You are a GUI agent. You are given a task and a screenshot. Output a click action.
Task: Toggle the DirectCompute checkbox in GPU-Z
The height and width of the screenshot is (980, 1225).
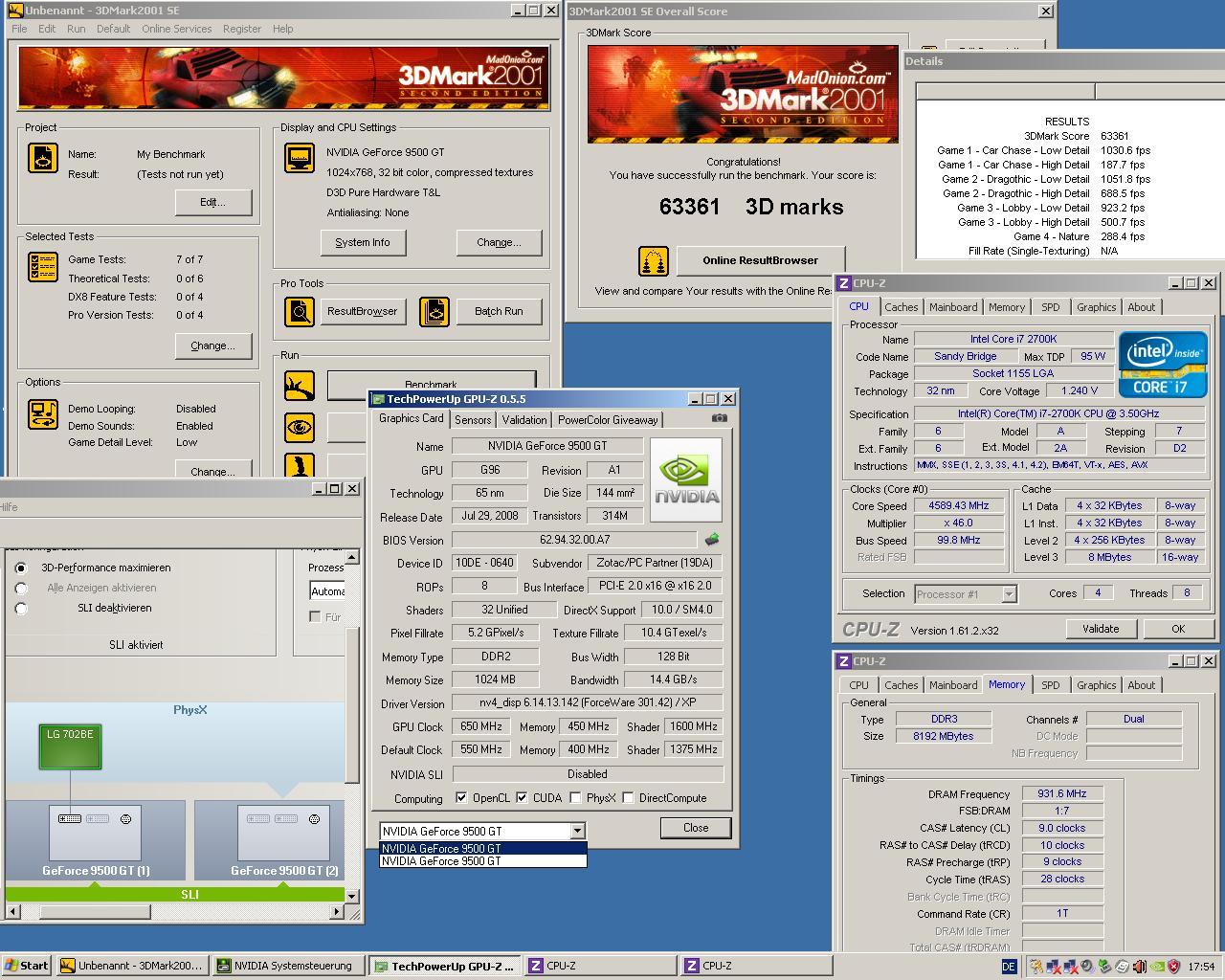628,797
